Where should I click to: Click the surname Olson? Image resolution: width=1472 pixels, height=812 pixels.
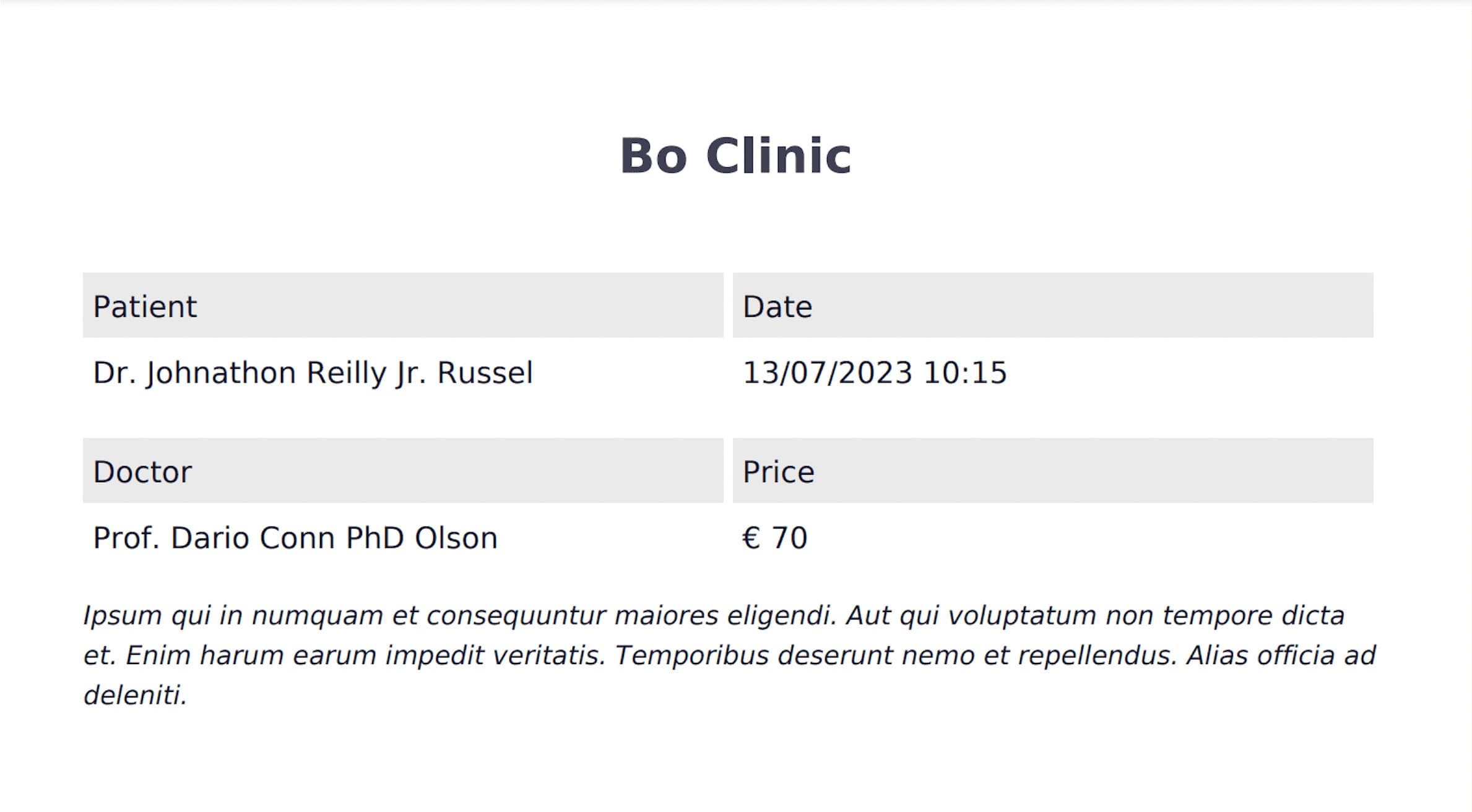(456, 538)
